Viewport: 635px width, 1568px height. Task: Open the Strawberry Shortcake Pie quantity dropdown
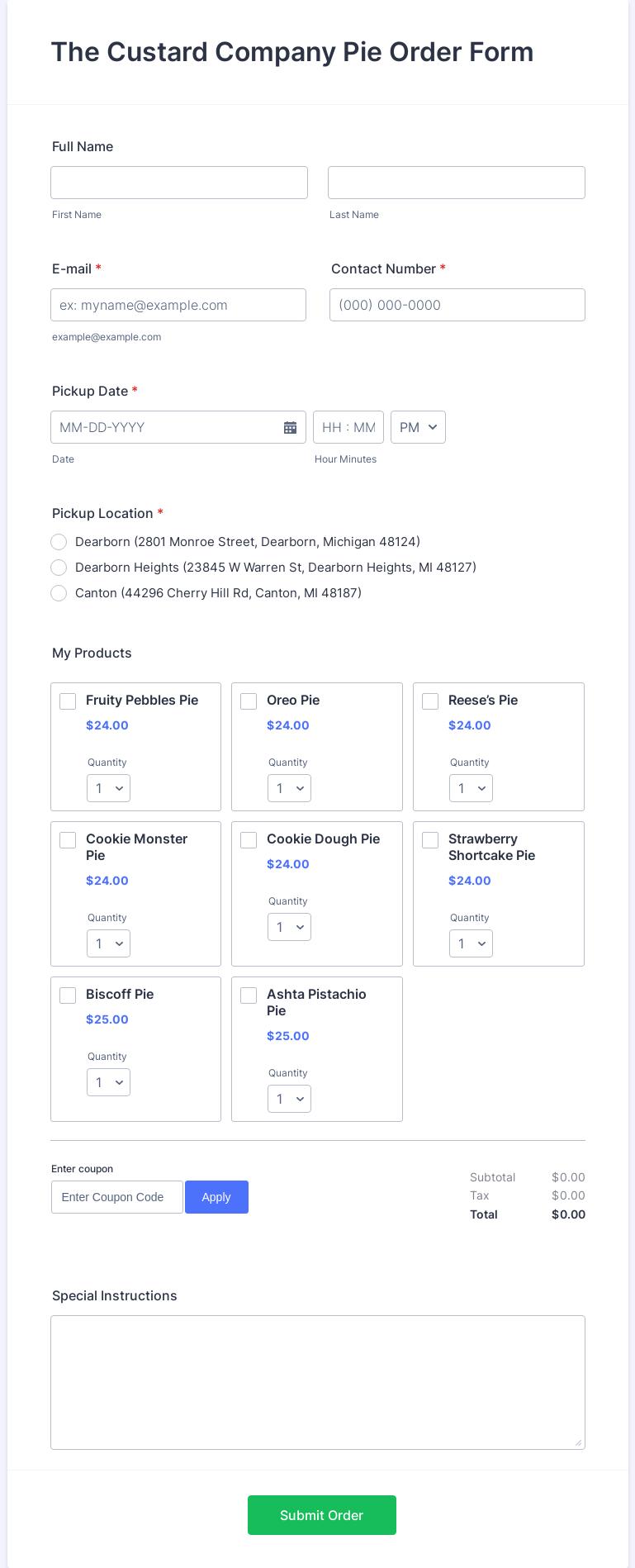click(x=471, y=943)
